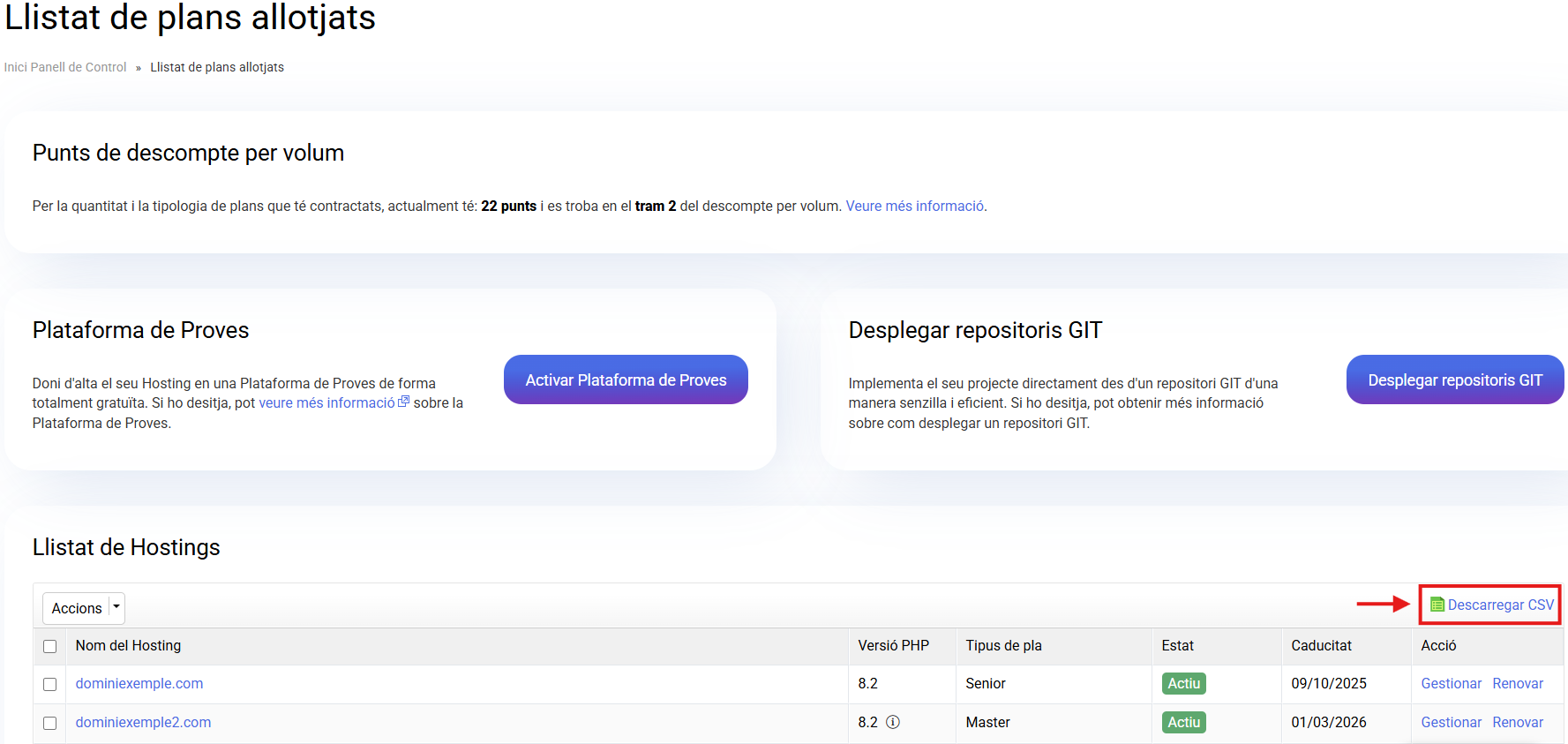This screenshot has width=1568, height=744.
Task: Select the dominiexemple.com checkbox
Action: coord(50,684)
